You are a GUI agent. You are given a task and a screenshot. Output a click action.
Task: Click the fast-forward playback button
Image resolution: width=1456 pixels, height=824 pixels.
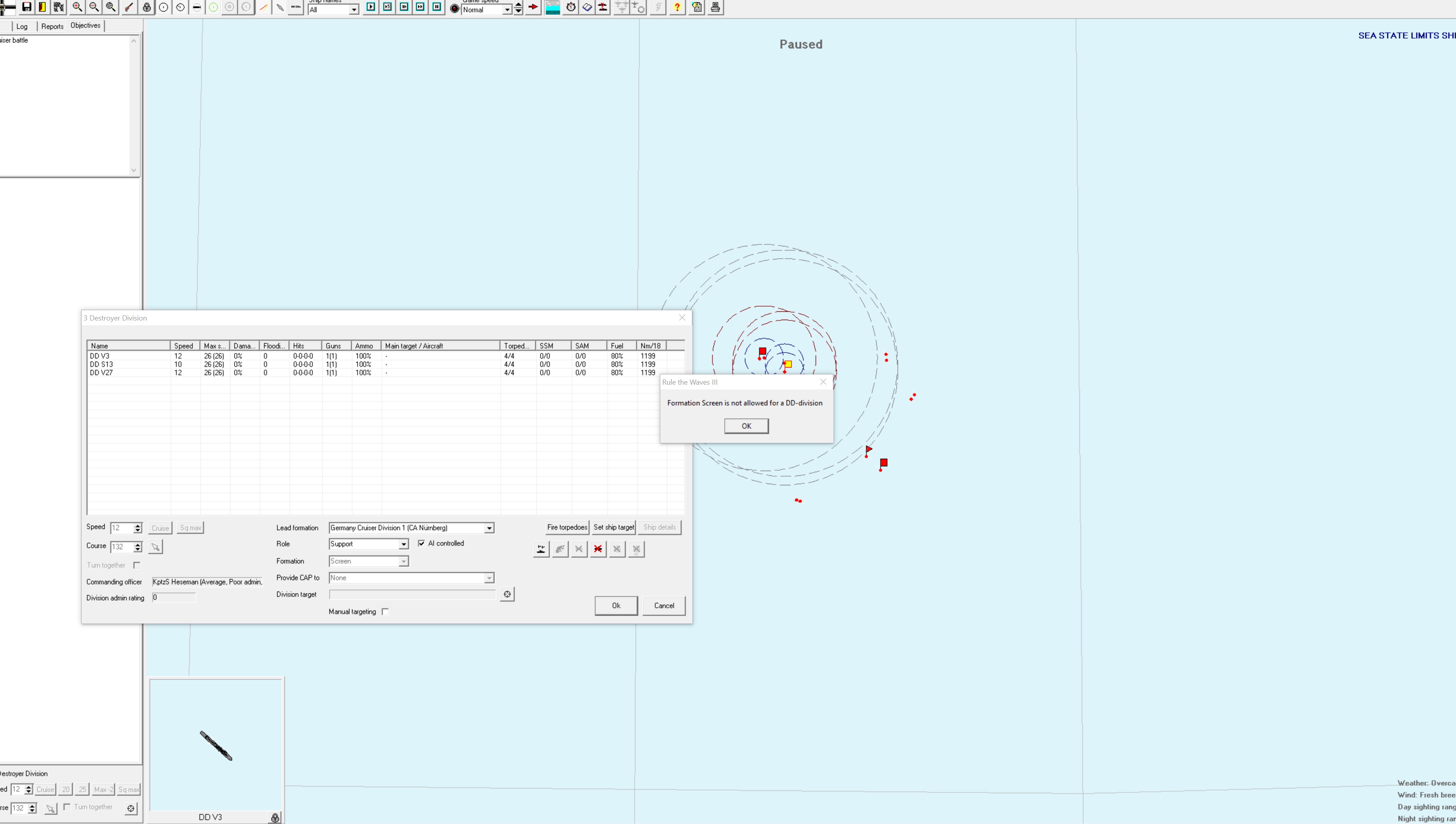[420, 8]
